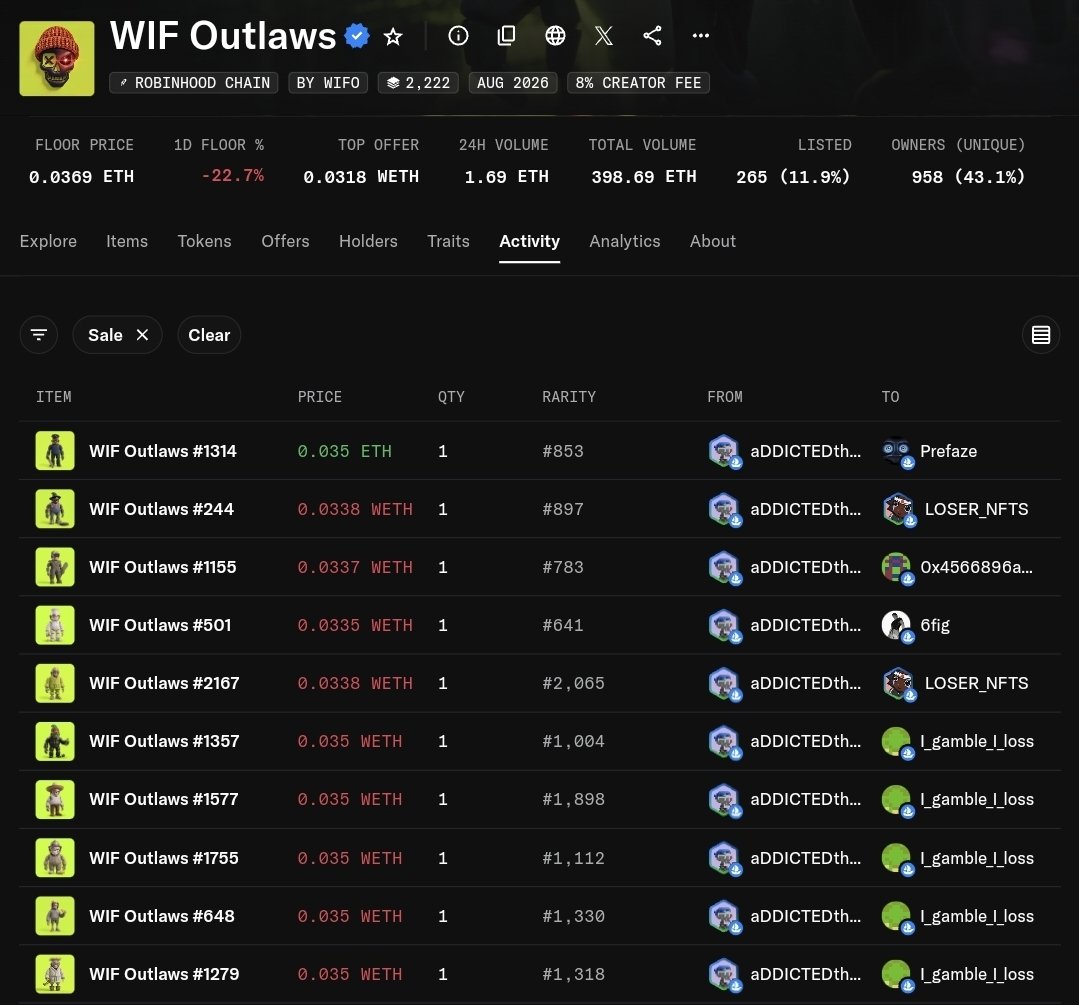
Task: Click the 2,222 supply tag
Action: pos(418,83)
